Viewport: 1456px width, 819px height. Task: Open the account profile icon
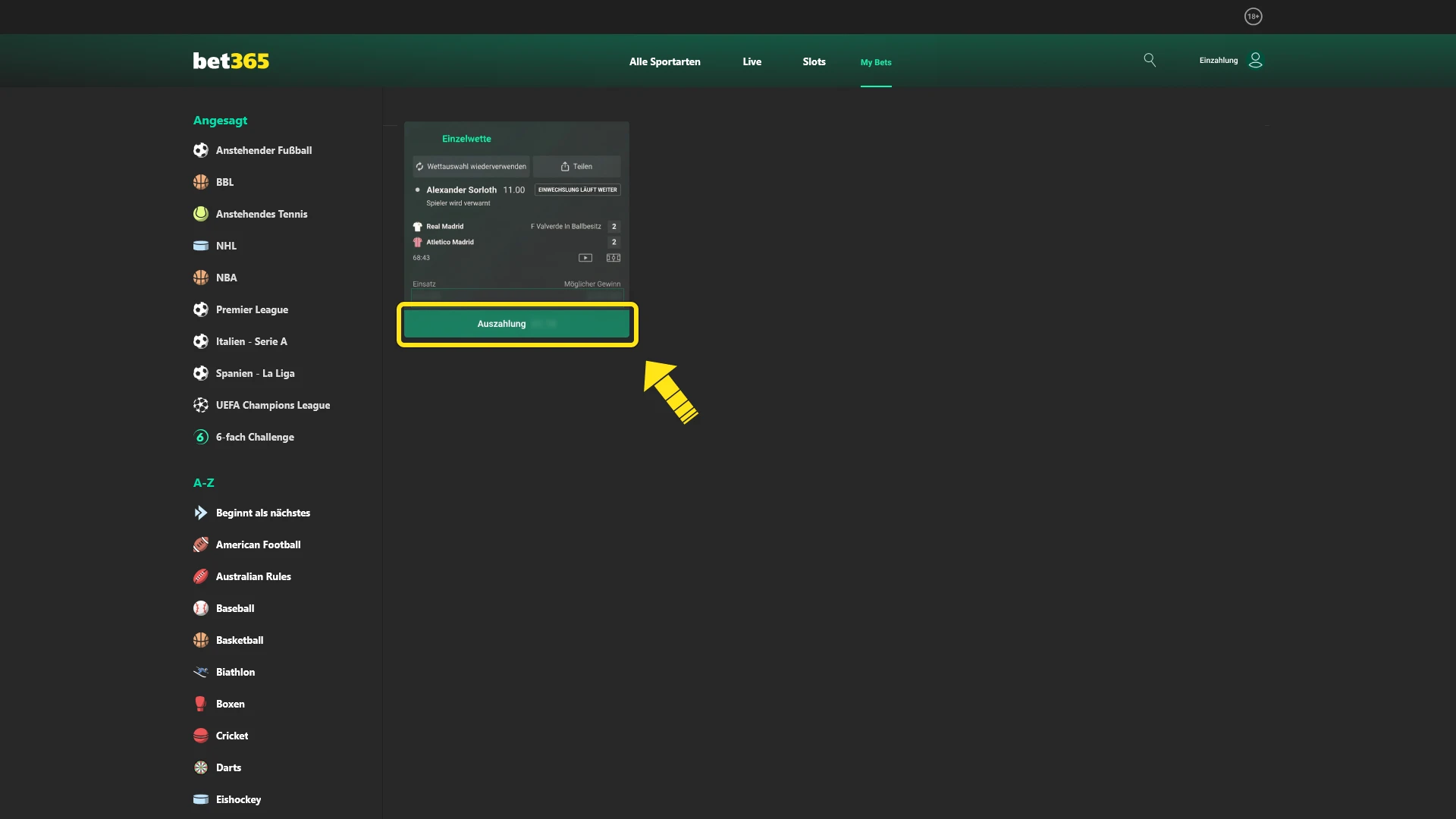click(1256, 60)
